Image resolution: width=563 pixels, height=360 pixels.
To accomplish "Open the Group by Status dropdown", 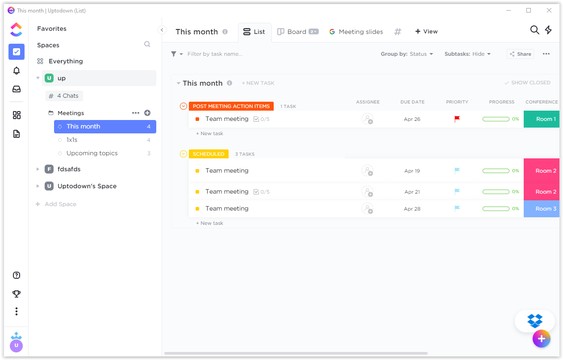I will click(x=407, y=54).
